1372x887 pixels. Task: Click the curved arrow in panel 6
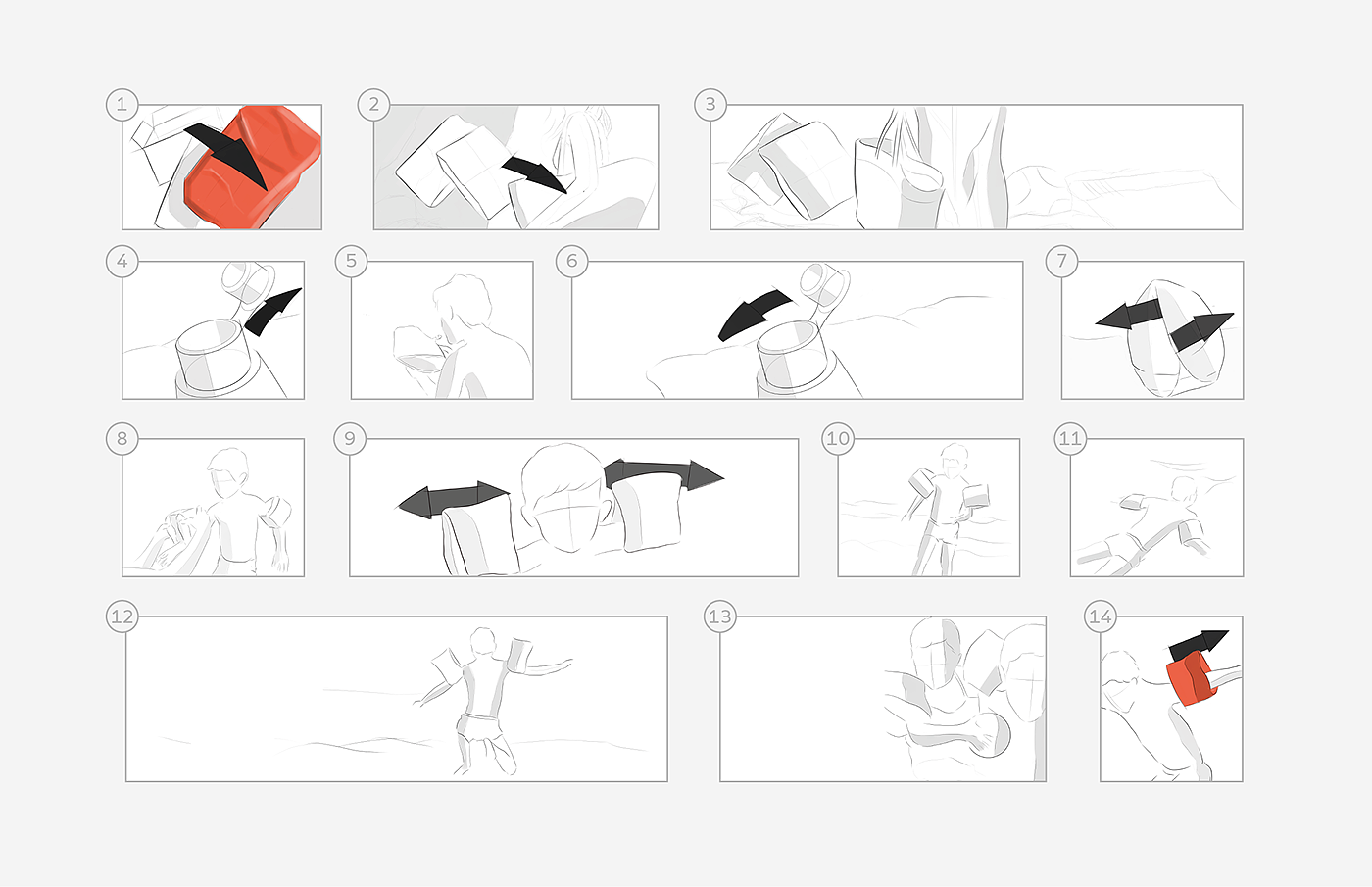[x=754, y=315]
